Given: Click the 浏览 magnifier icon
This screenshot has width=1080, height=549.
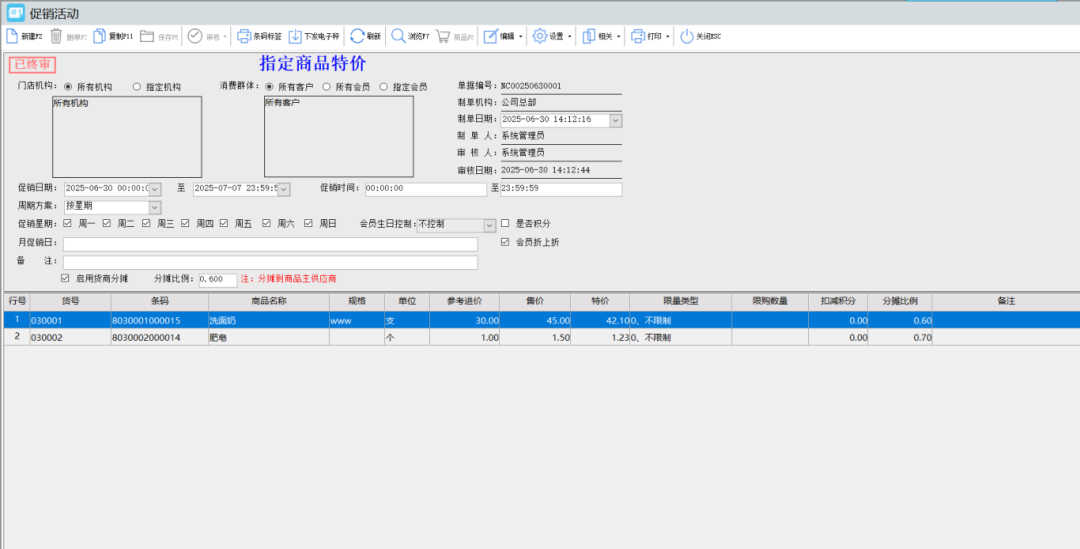Looking at the screenshot, I should [x=398, y=37].
